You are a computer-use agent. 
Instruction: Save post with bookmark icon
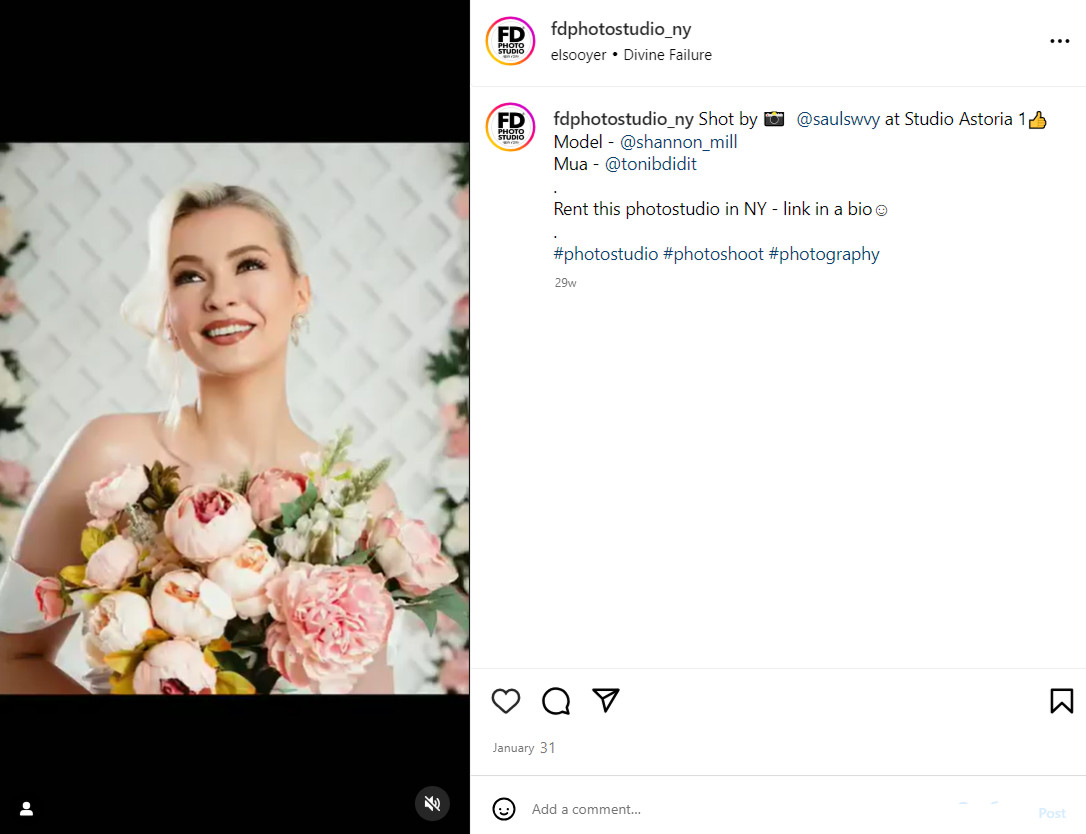pyautogui.click(x=1061, y=701)
